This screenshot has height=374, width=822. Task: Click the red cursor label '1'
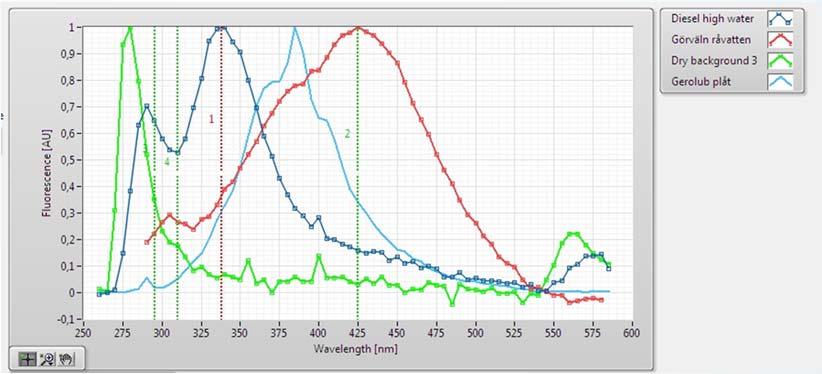coord(211,119)
